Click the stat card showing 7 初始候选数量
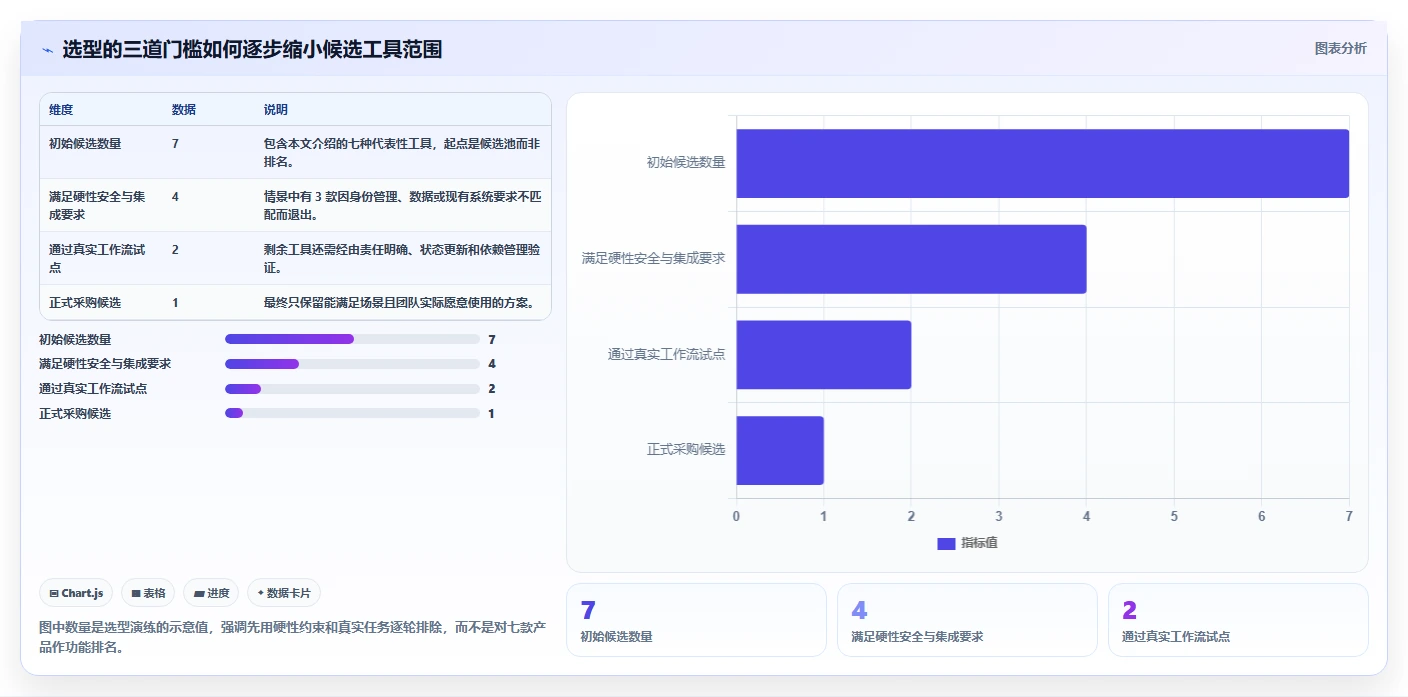 coord(696,620)
